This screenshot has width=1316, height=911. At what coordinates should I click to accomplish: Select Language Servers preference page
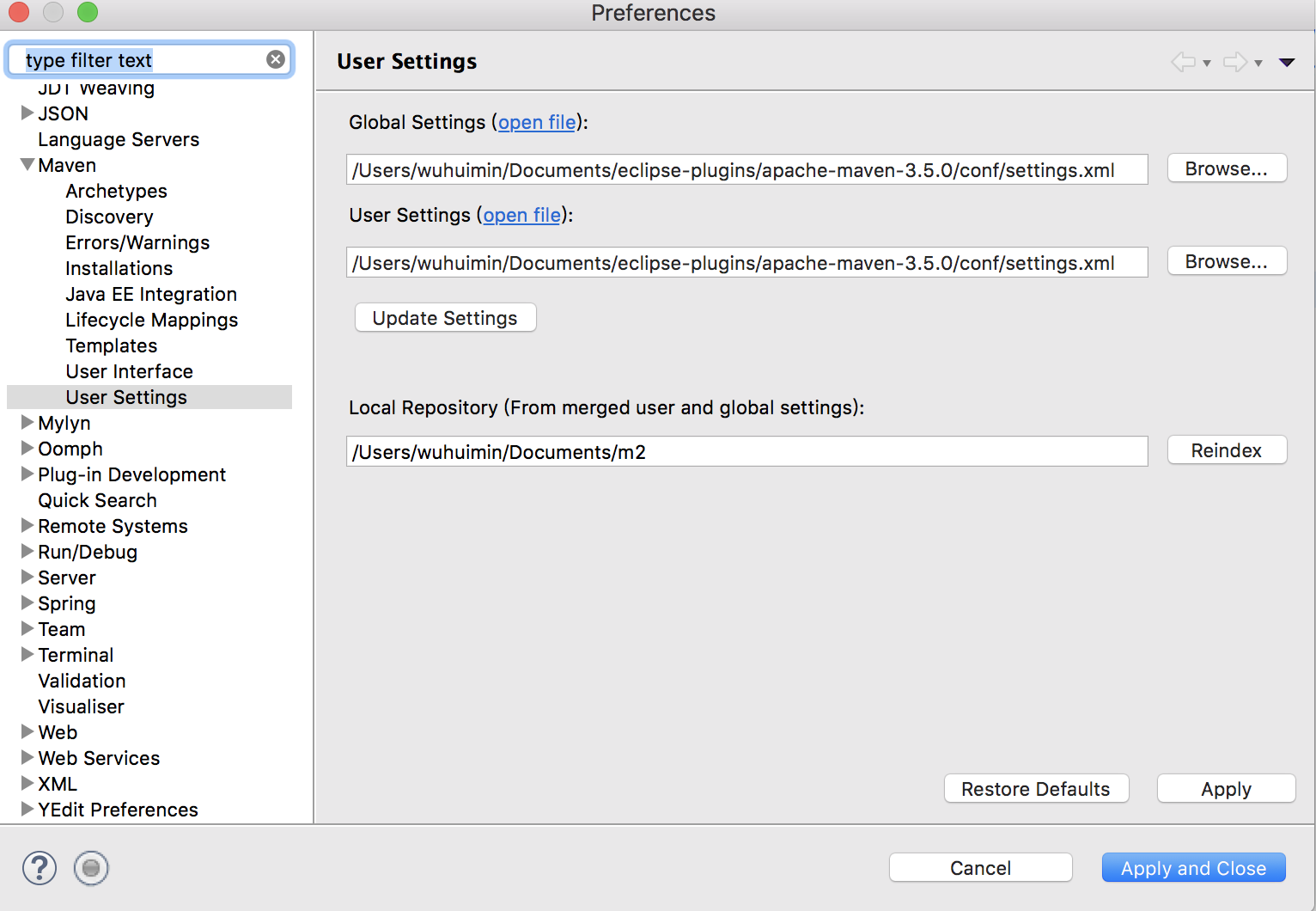click(x=119, y=139)
